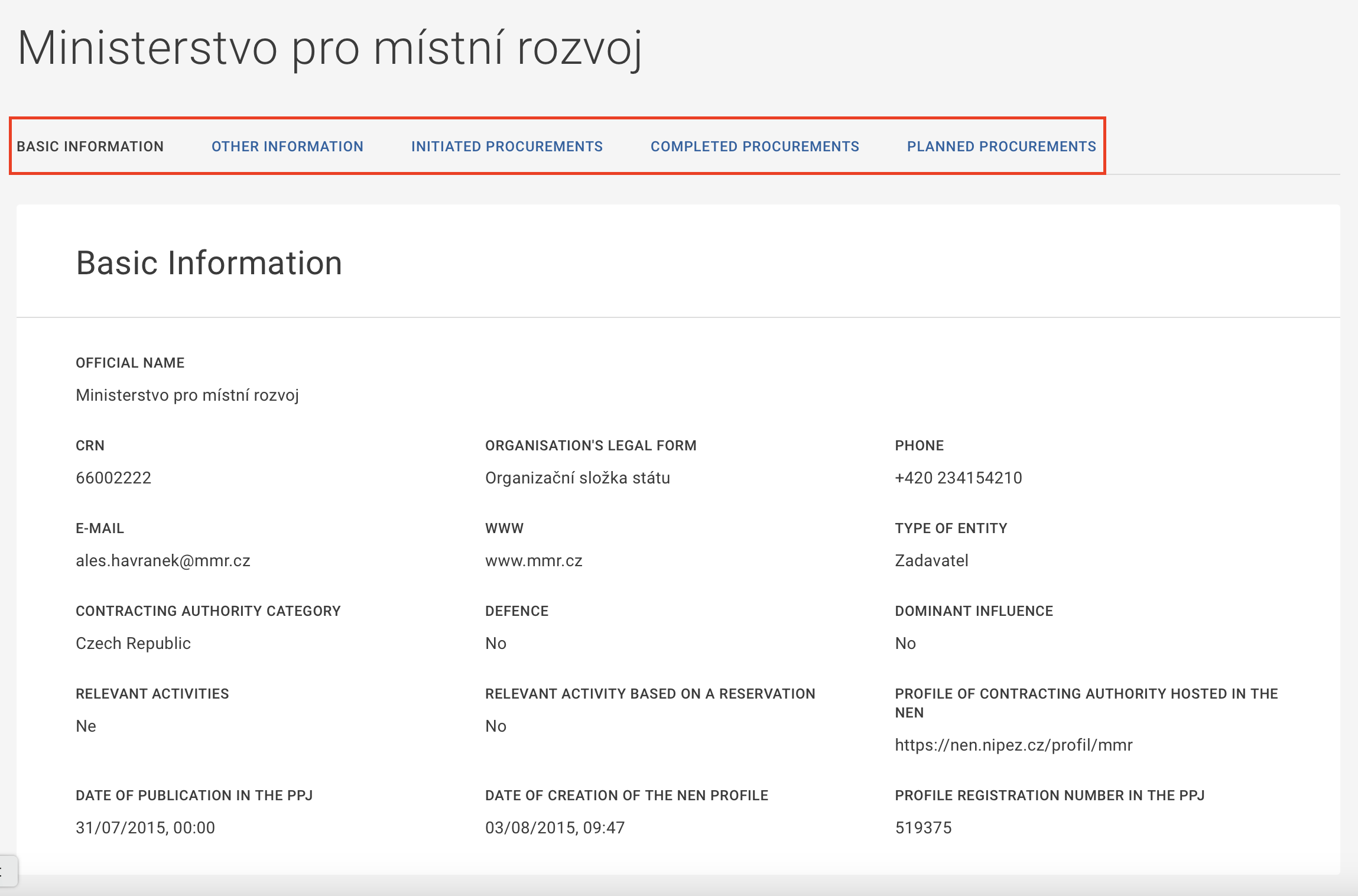Open the nen.nipez.cz/profil/mmr profile URL
The image size is (1358, 896).
[1013, 745]
